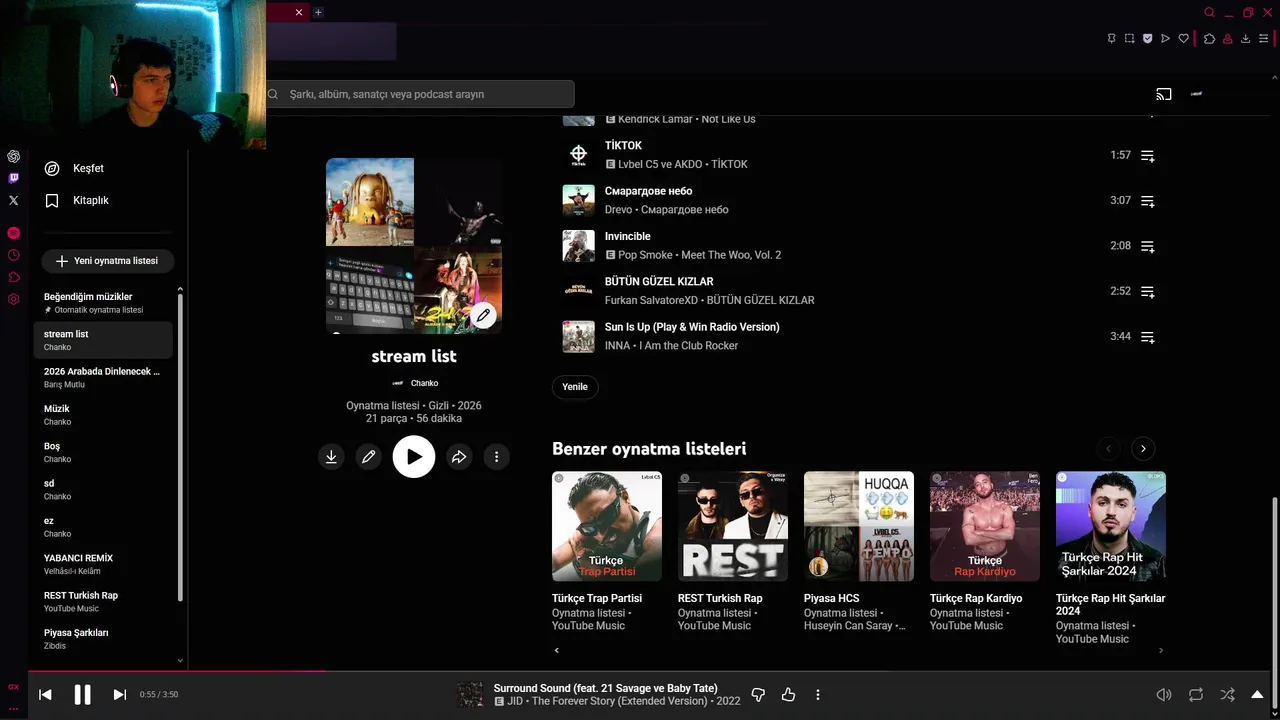This screenshot has width=1280, height=720.
Task: Share the stream list playlist
Action: point(459,457)
